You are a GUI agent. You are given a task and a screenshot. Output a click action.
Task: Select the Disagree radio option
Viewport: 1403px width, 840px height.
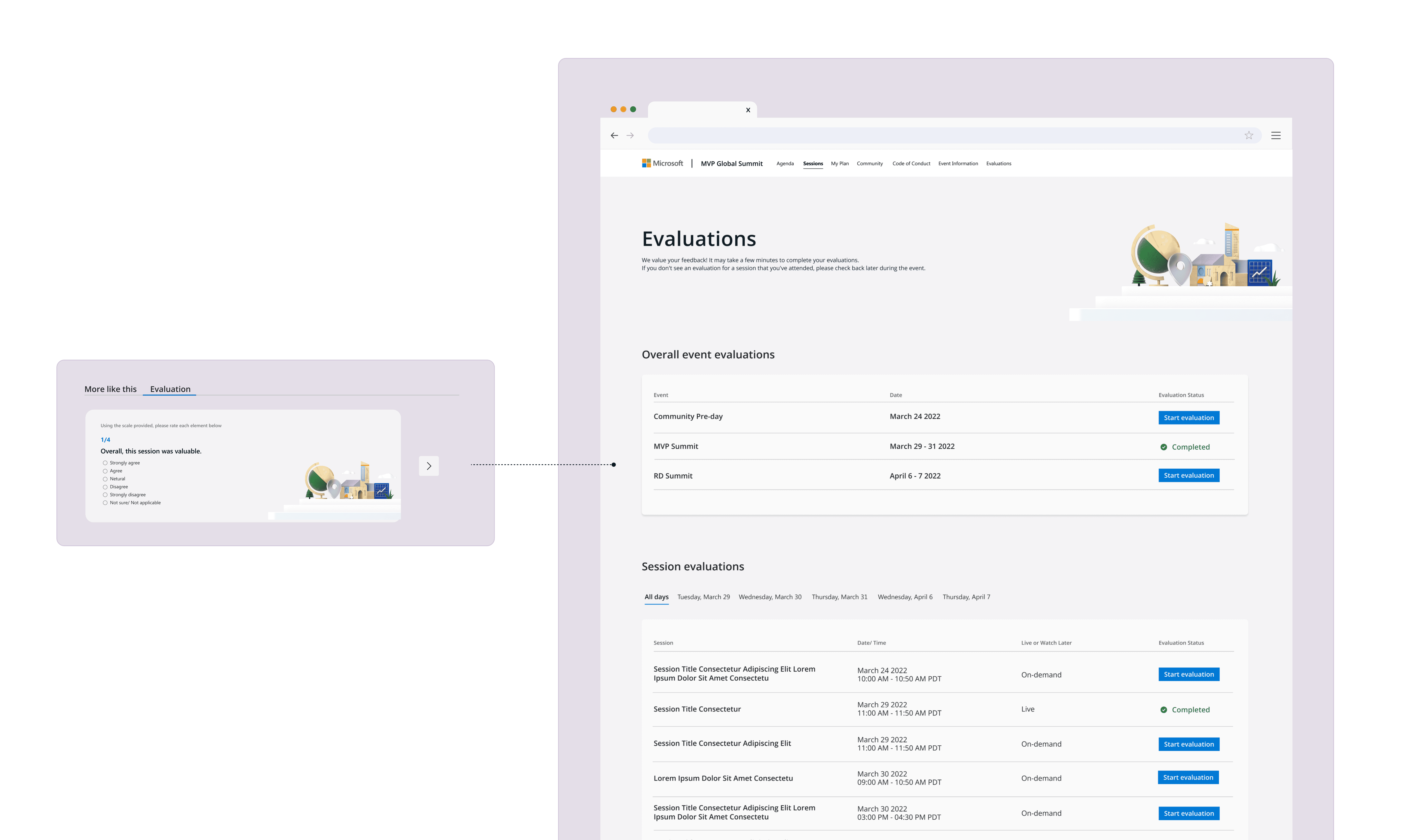point(105,487)
